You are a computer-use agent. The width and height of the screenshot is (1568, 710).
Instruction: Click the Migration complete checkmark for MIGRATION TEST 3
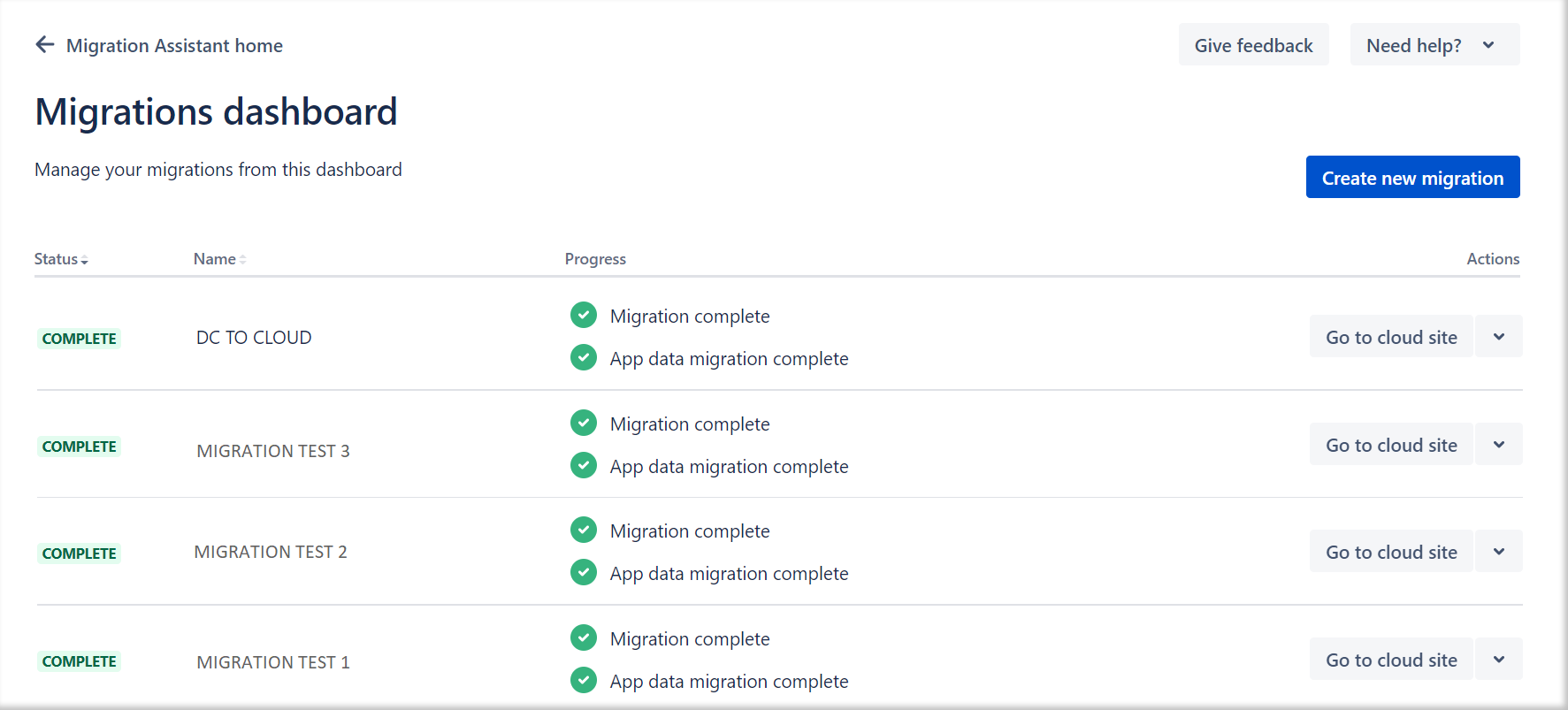pos(584,423)
